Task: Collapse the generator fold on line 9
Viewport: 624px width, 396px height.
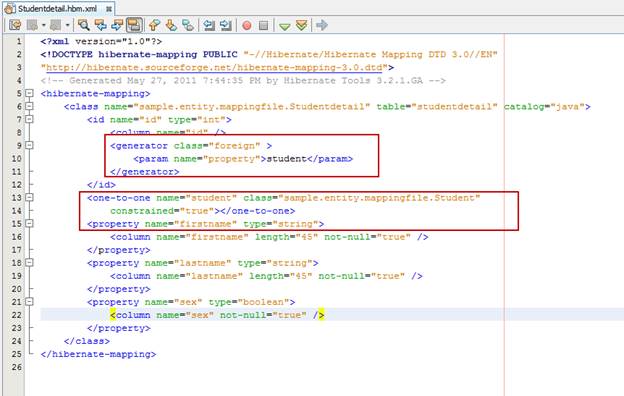Action: (x=29, y=145)
